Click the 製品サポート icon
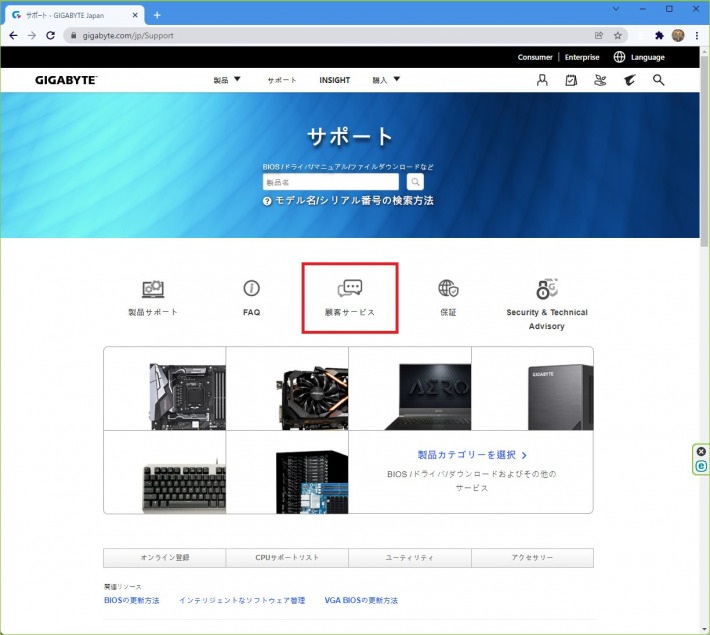The image size is (710, 635). coord(153,289)
